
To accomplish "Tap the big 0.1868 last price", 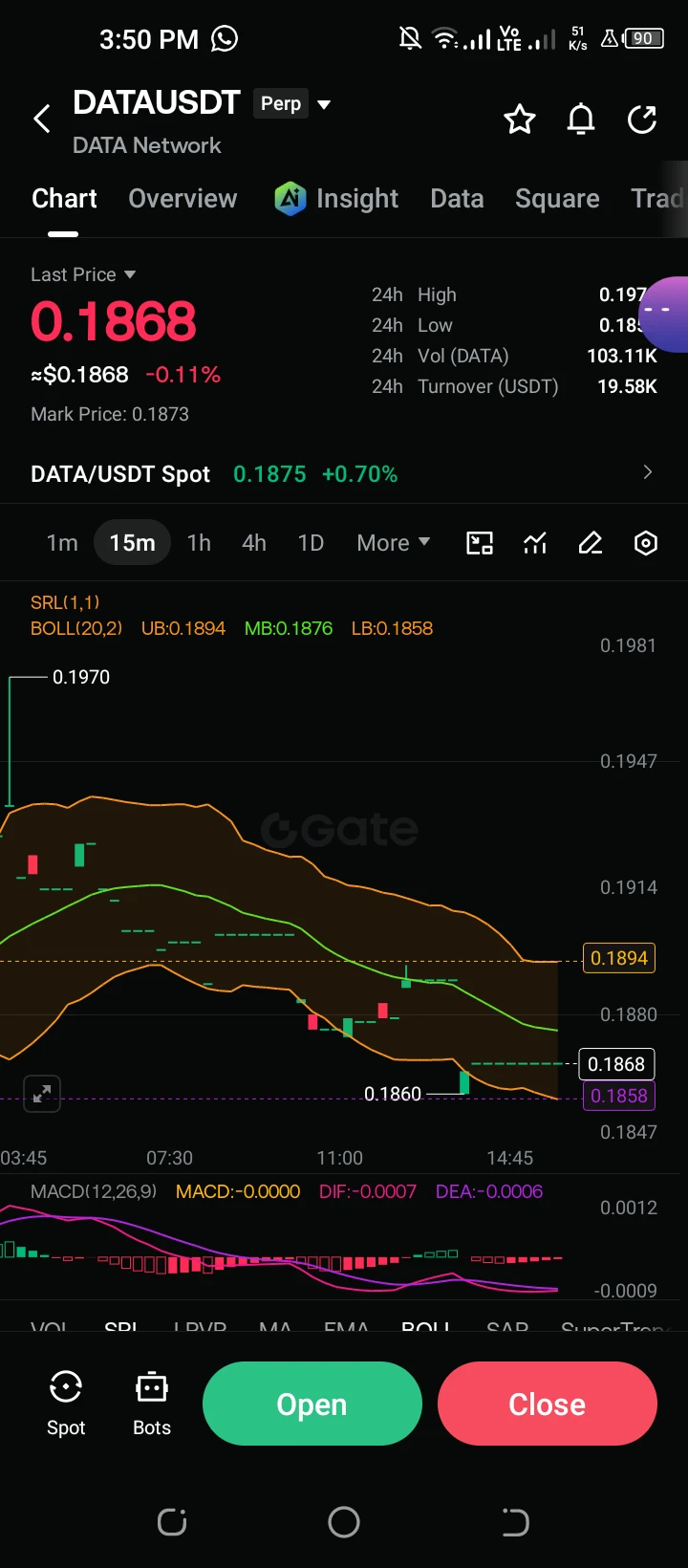I will [x=114, y=321].
